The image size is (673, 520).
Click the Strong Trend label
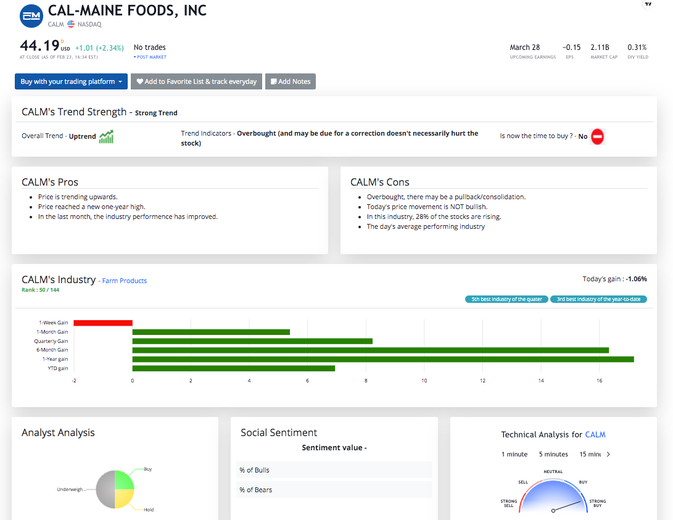coord(156,113)
